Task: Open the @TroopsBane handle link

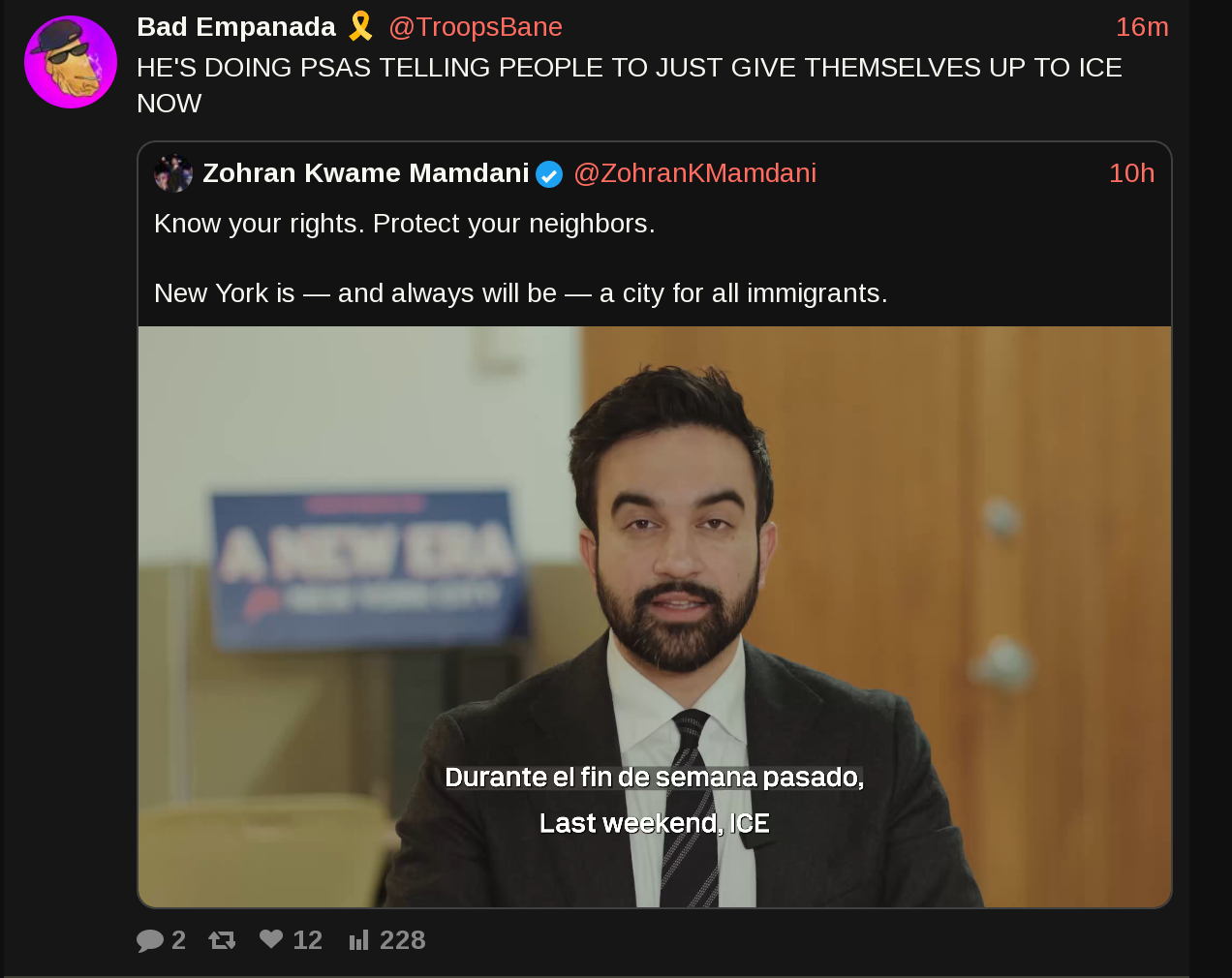Action: (x=476, y=27)
